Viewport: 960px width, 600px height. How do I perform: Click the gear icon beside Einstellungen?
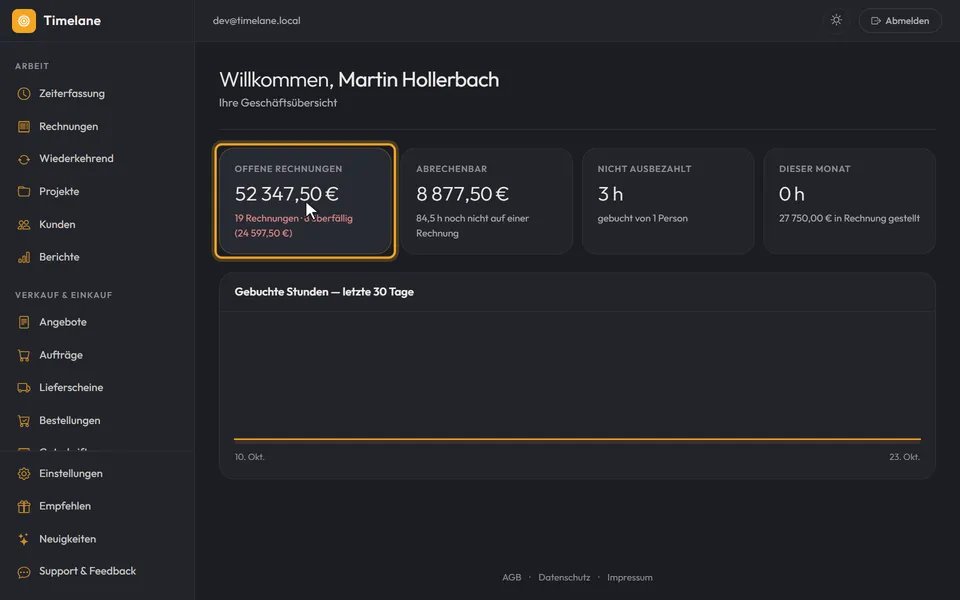24,474
